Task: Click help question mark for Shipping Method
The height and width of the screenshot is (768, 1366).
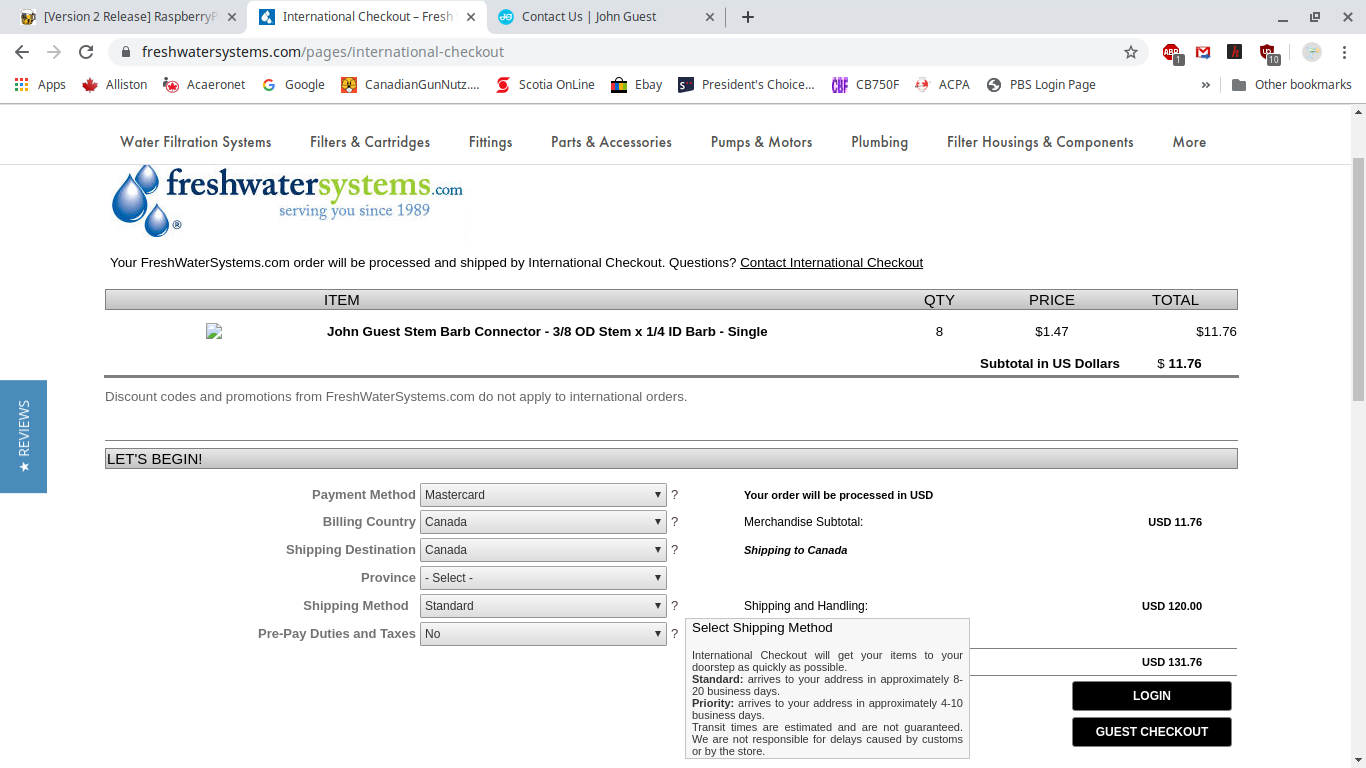Action: tap(674, 606)
